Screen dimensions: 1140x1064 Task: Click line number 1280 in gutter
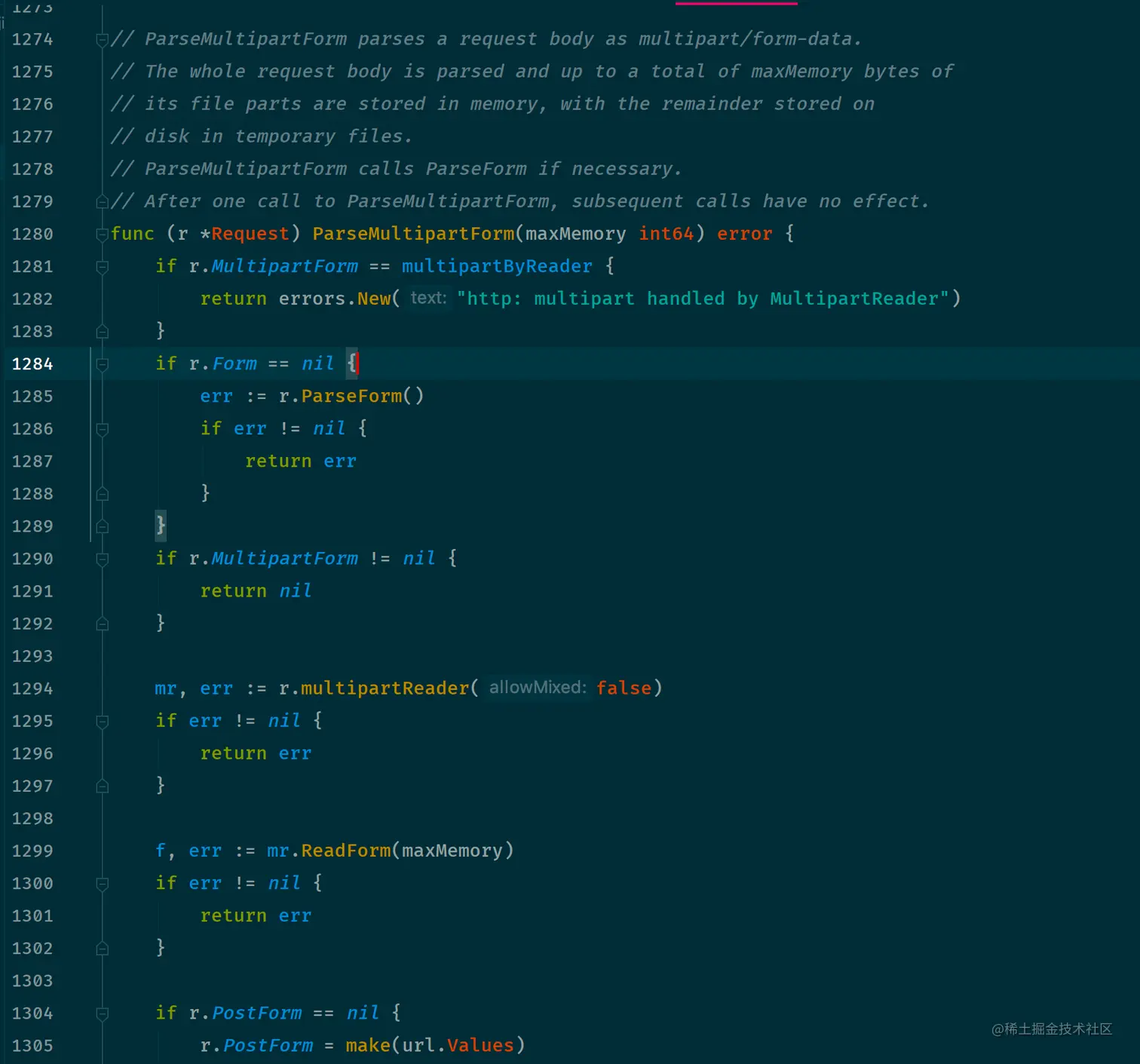32,234
